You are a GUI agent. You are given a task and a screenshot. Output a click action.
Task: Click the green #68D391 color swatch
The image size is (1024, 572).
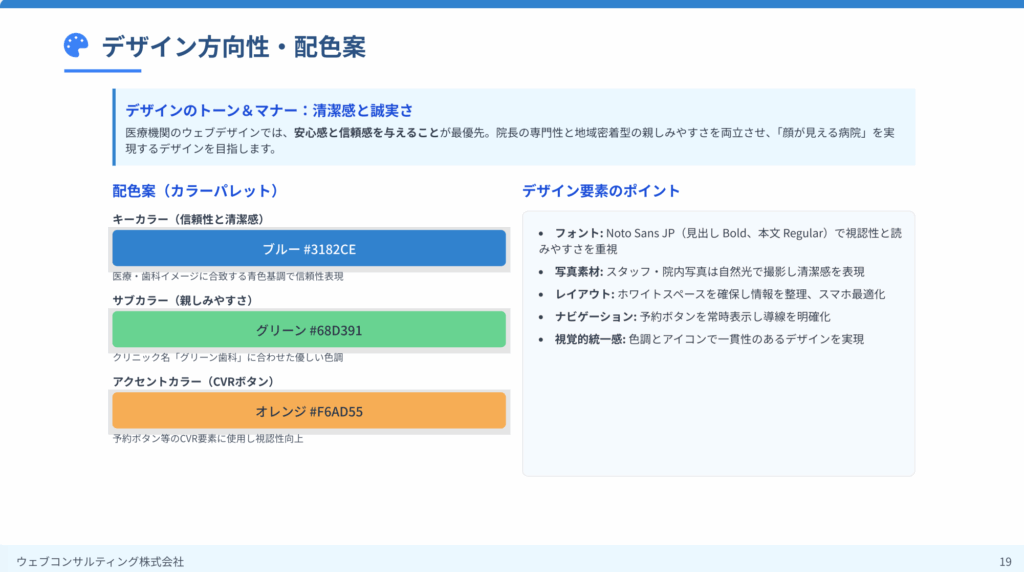coord(309,330)
